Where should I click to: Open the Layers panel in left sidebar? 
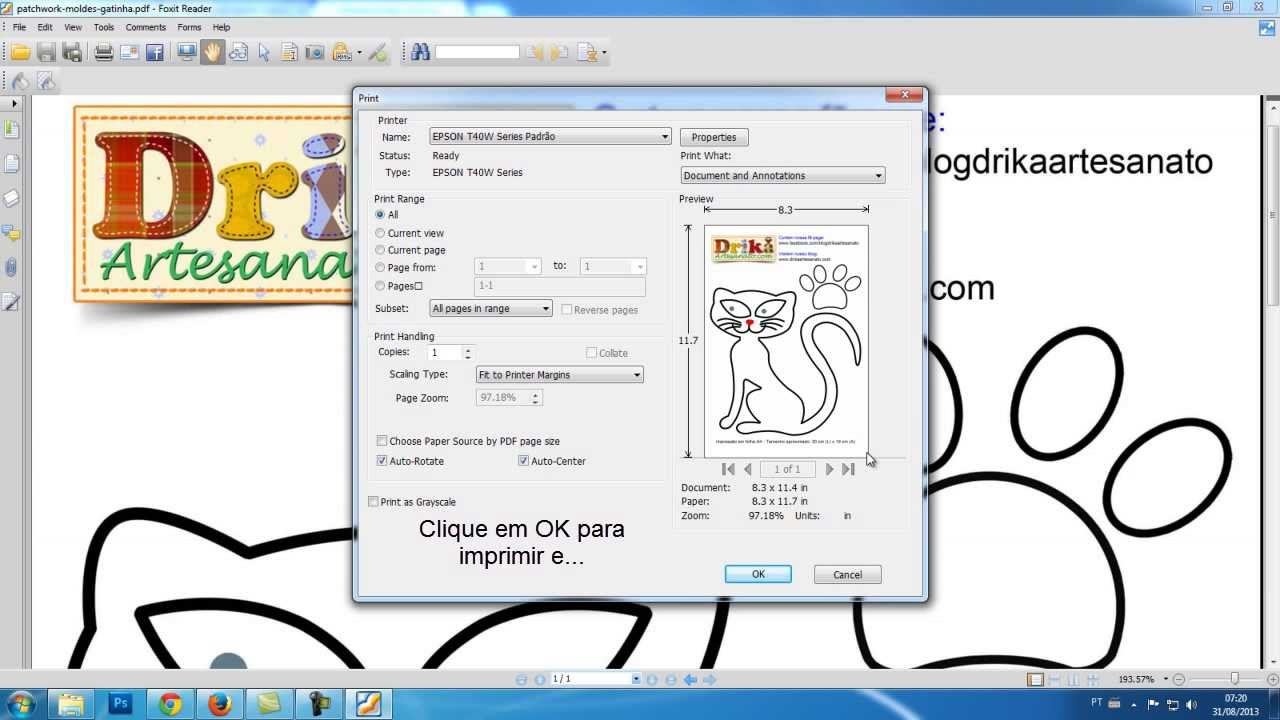pyautogui.click(x=12, y=198)
